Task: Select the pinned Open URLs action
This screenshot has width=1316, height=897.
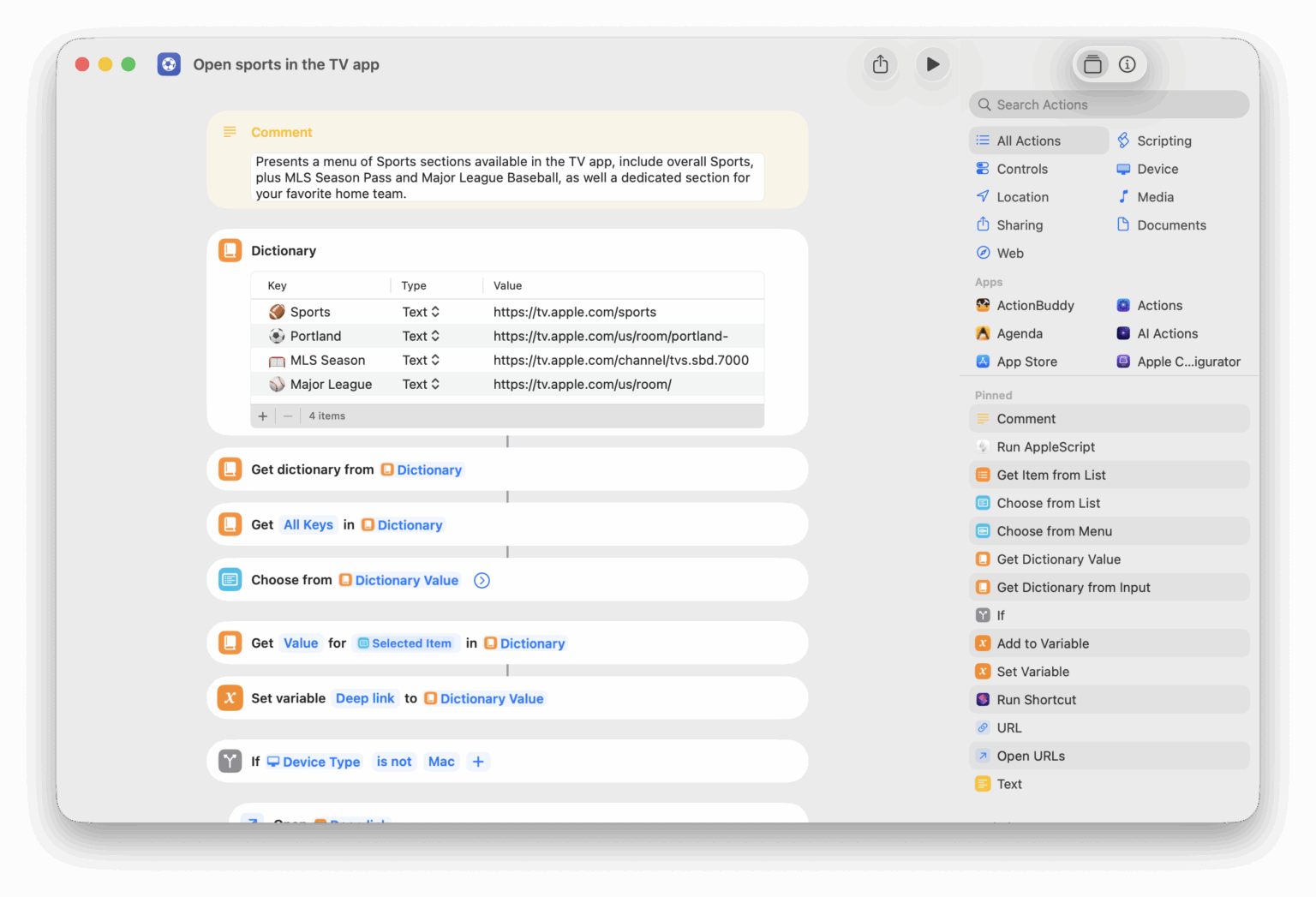Action: [x=1030, y=756]
